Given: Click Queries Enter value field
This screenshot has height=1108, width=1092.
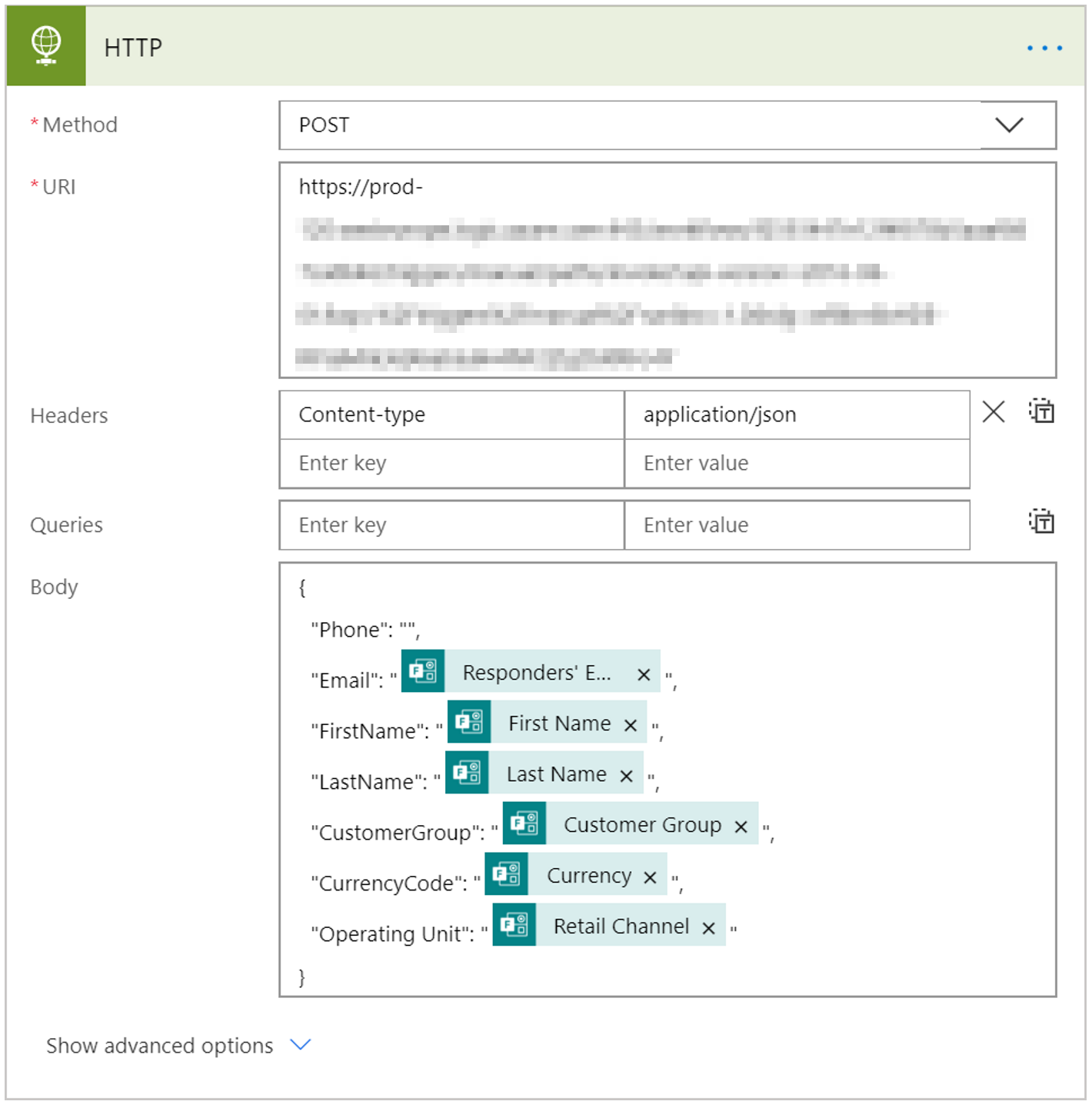Looking at the screenshot, I should pyautogui.click(x=797, y=525).
